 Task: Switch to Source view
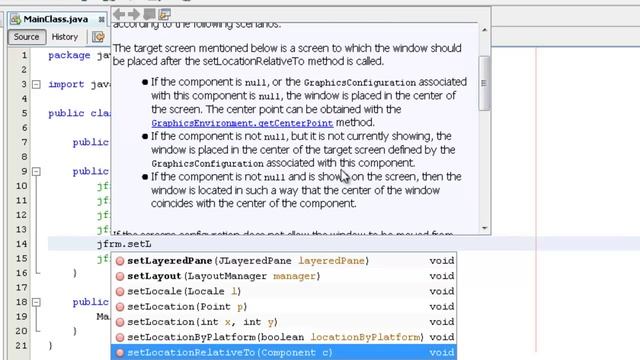point(26,37)
